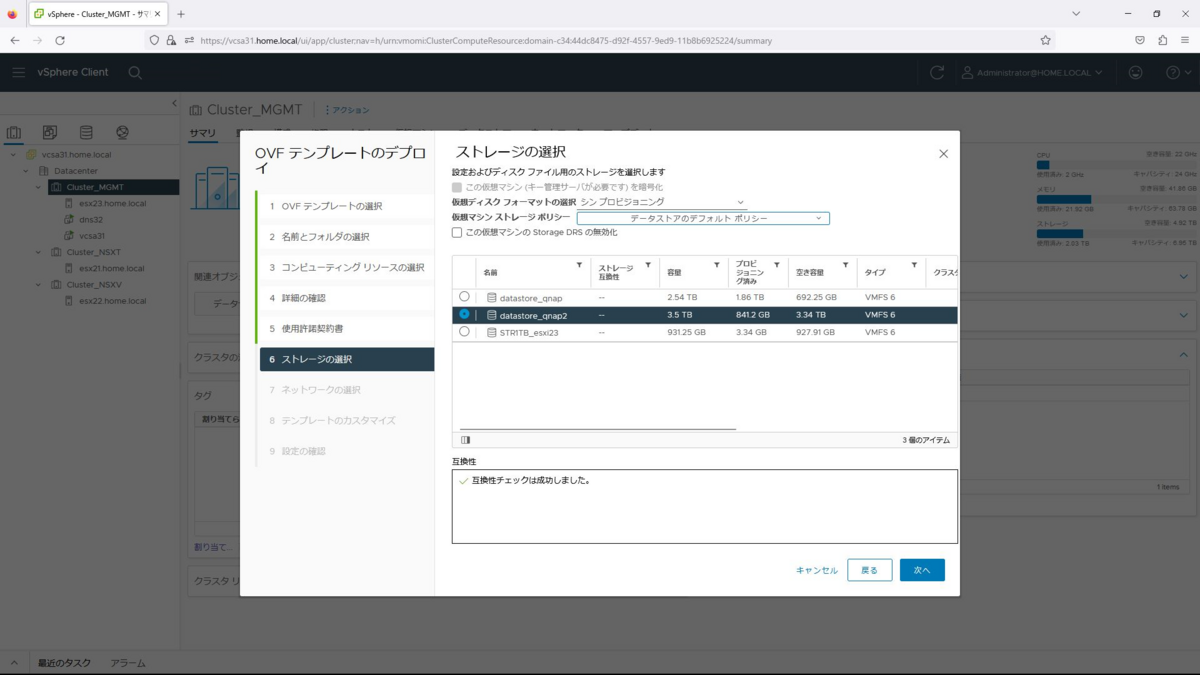This screenshot has height=675, width=1200.
Task: Select the VMs and Templates inventory icon
Action: click(50, 132)
